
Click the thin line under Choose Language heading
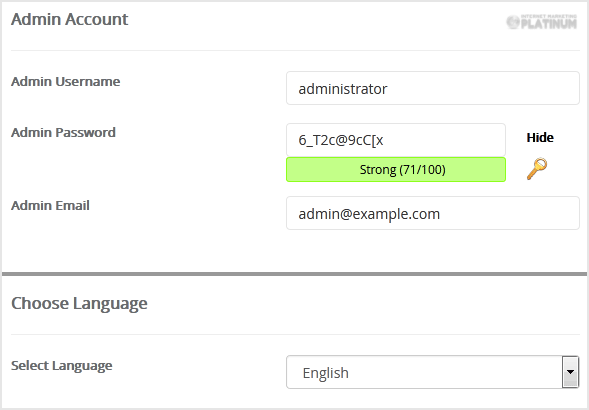[295, 334]
